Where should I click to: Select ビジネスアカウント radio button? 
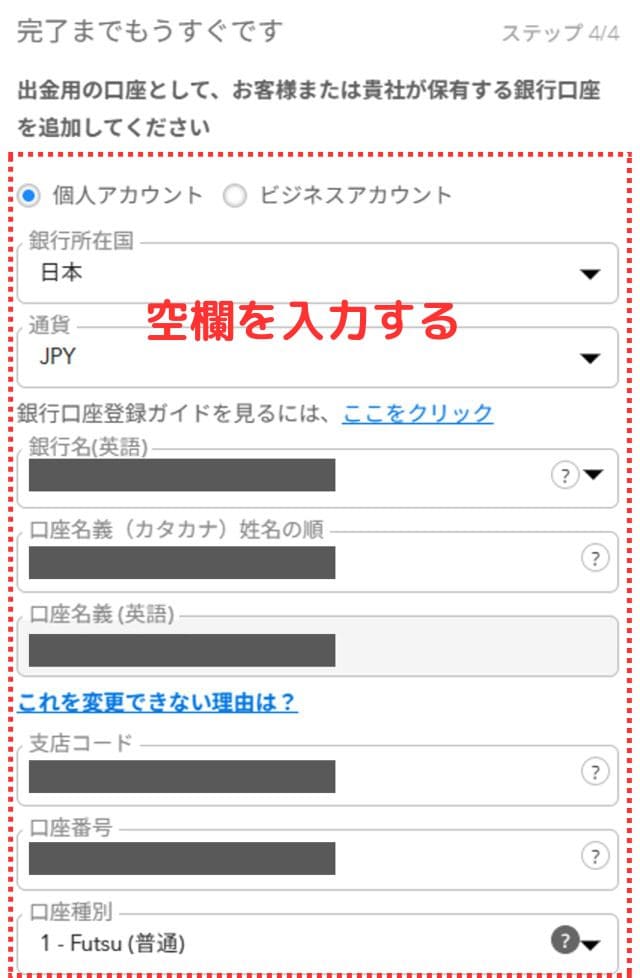(235, 195)
